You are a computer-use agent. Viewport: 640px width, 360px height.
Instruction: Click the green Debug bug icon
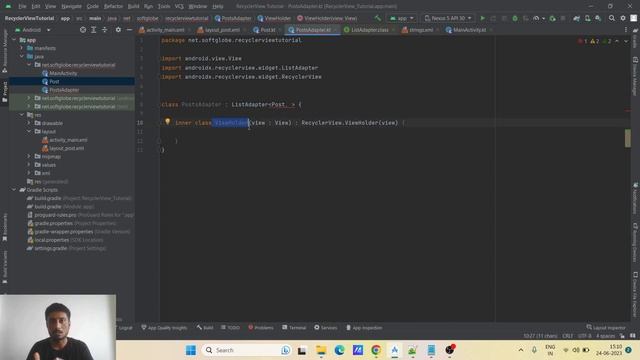coord(515,18)
